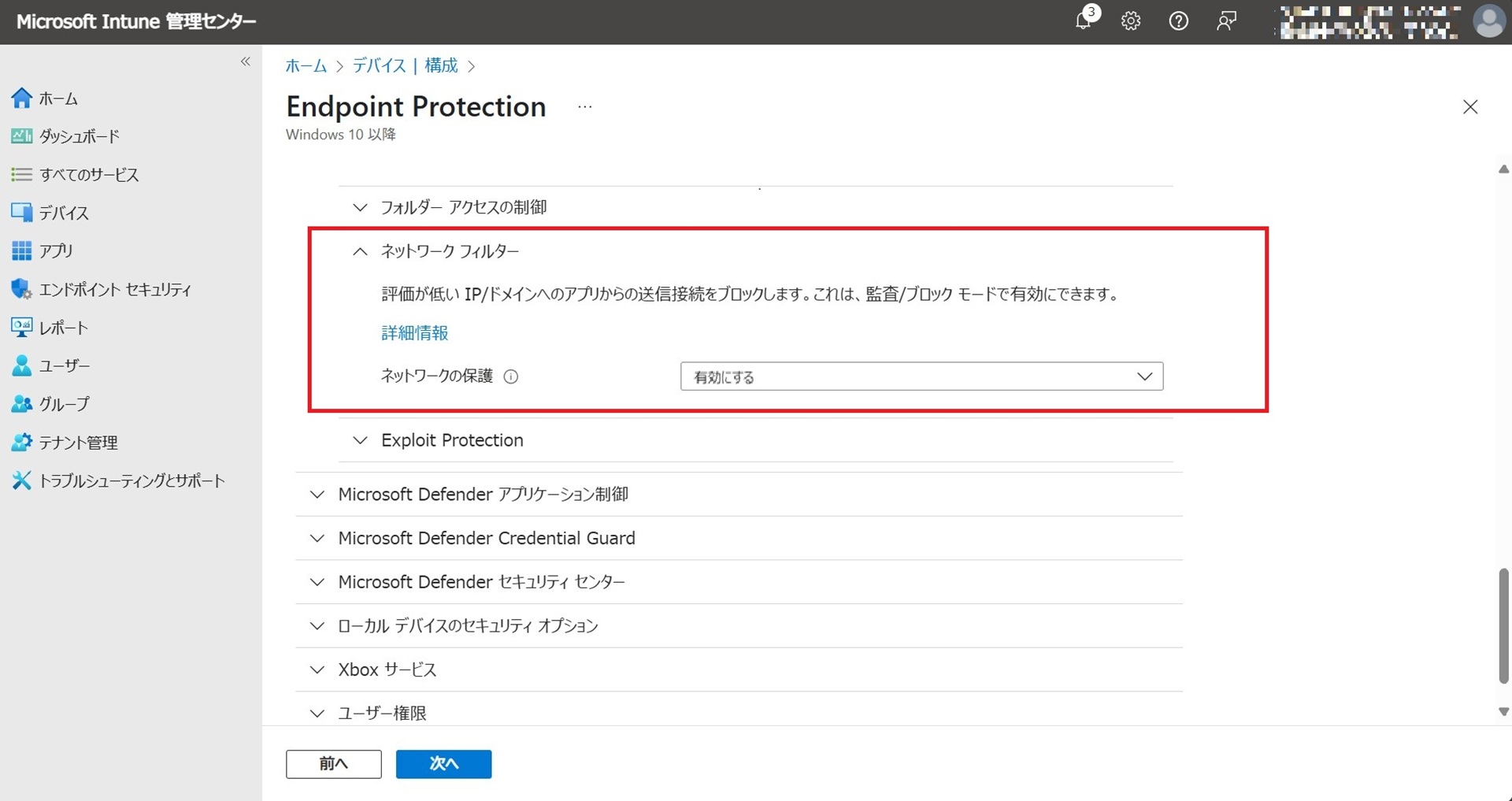Collapse the sidebar with double-chevron icon
This screenshot has width=1512, height=801.
(x=246, y=61)
